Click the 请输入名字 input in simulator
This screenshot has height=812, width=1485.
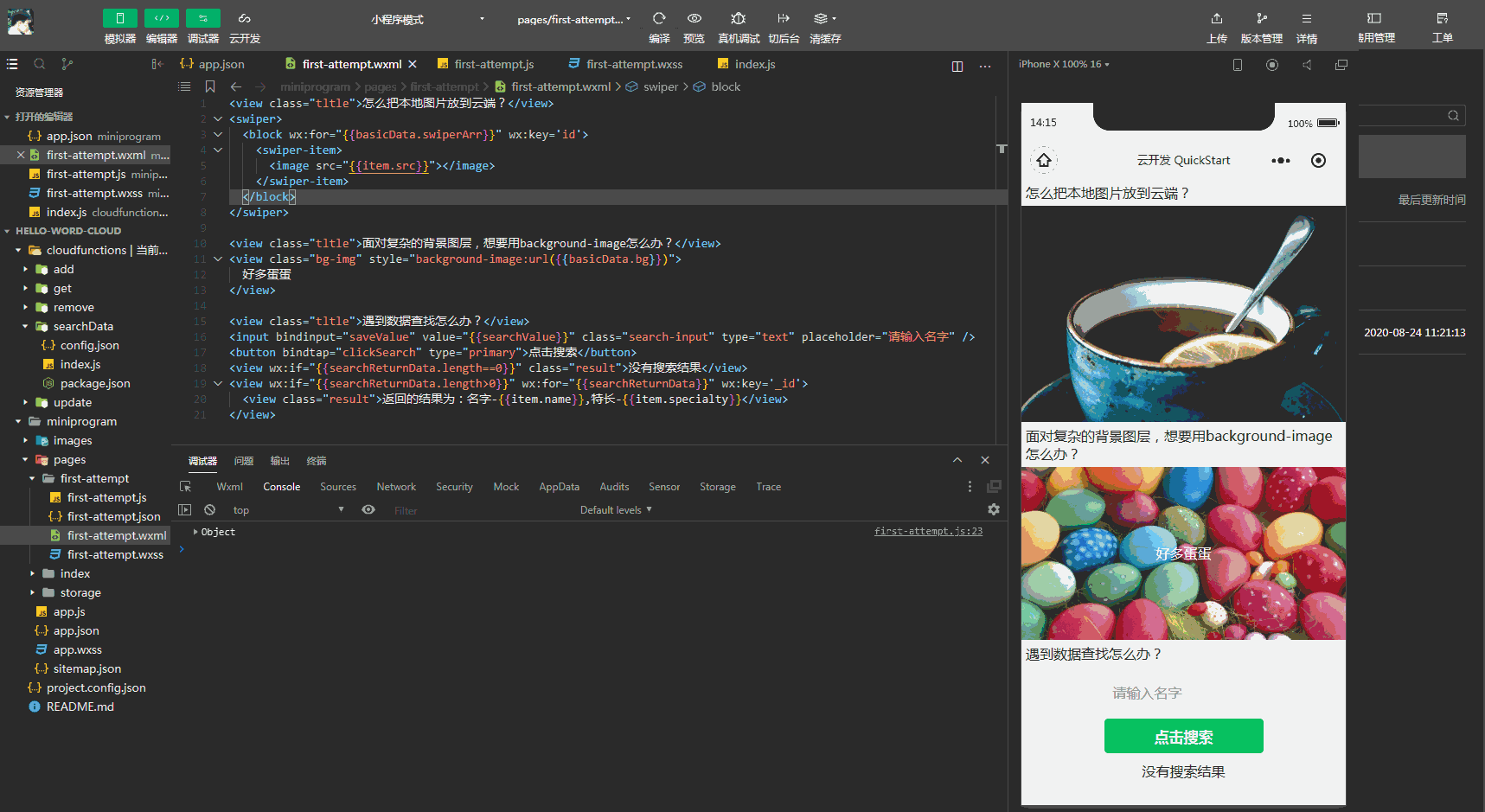(x=1183, y=694)
